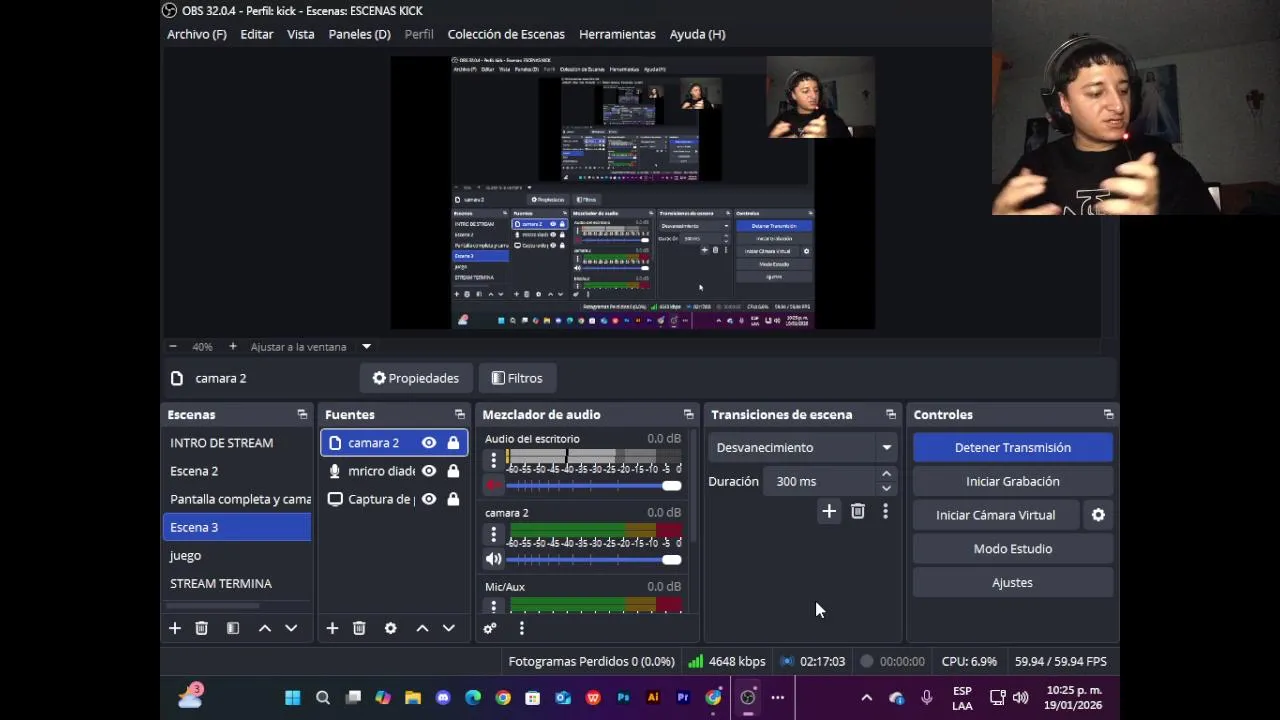Open Propiedades of the selected source
This screenshot has width=1280, height=720.
(416, 378)
